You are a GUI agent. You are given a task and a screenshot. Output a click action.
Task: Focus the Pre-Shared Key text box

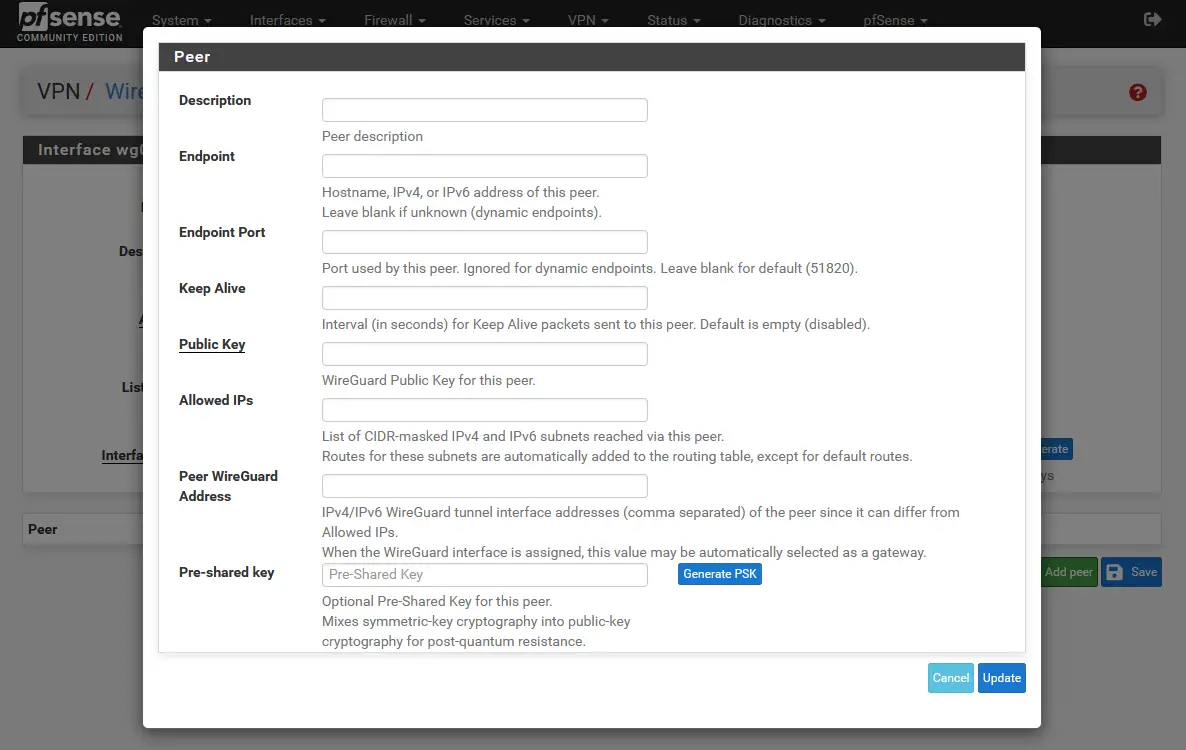[x=484, y=574]
